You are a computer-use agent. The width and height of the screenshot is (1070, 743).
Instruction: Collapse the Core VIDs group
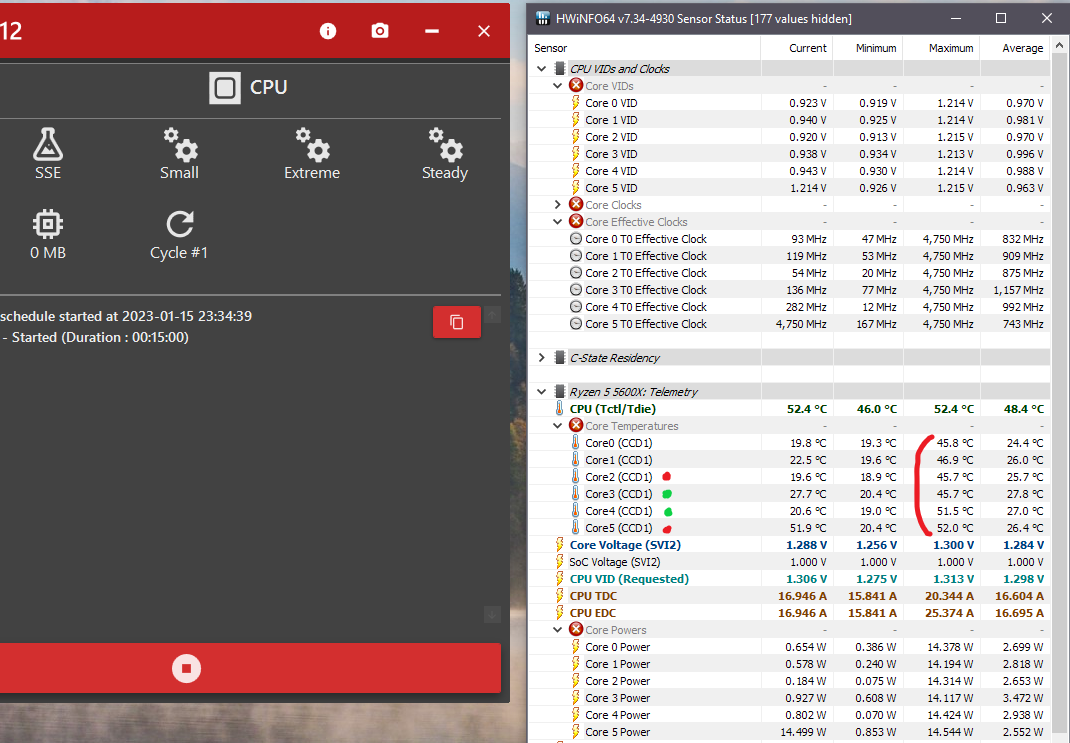pos(558,85)
